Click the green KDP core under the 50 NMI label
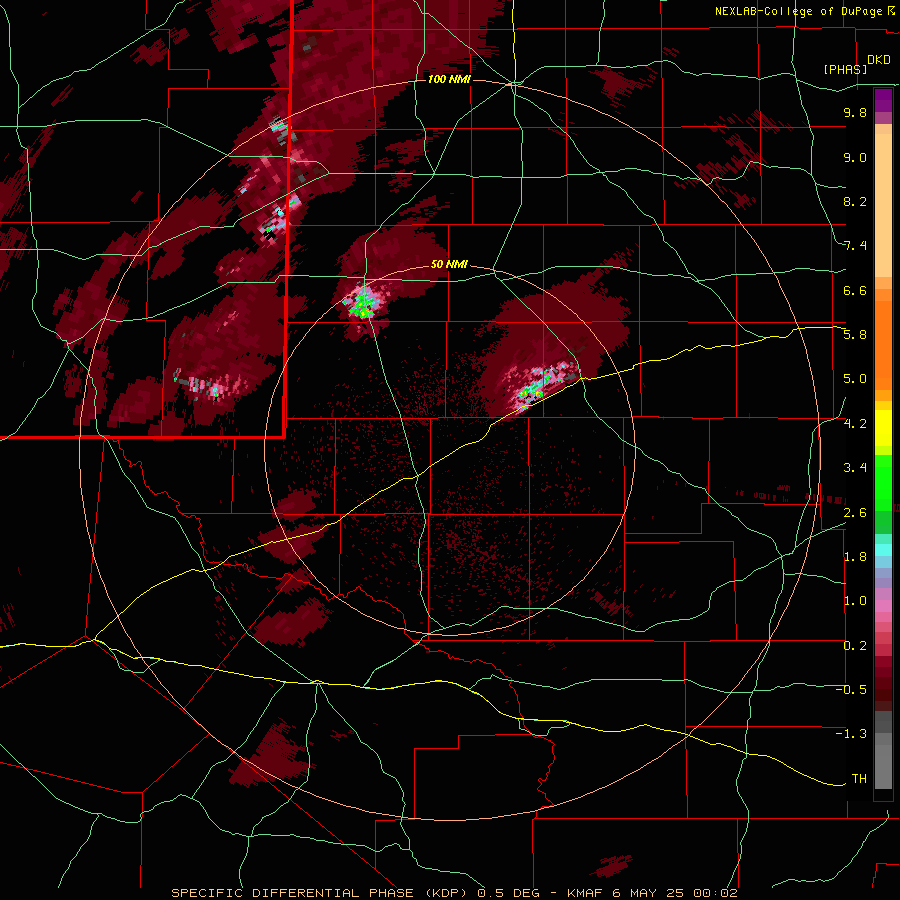The width and height of the screenshot is (900, 900). point(362,304)
